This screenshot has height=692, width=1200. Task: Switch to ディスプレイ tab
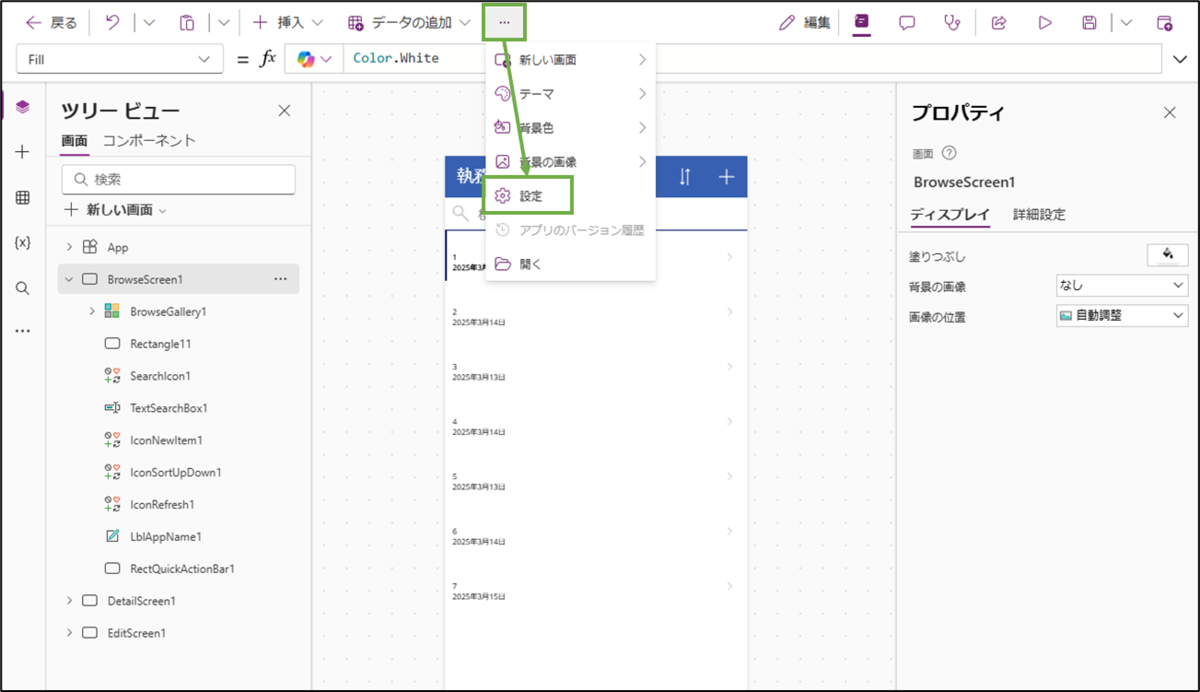click(950, 214)
